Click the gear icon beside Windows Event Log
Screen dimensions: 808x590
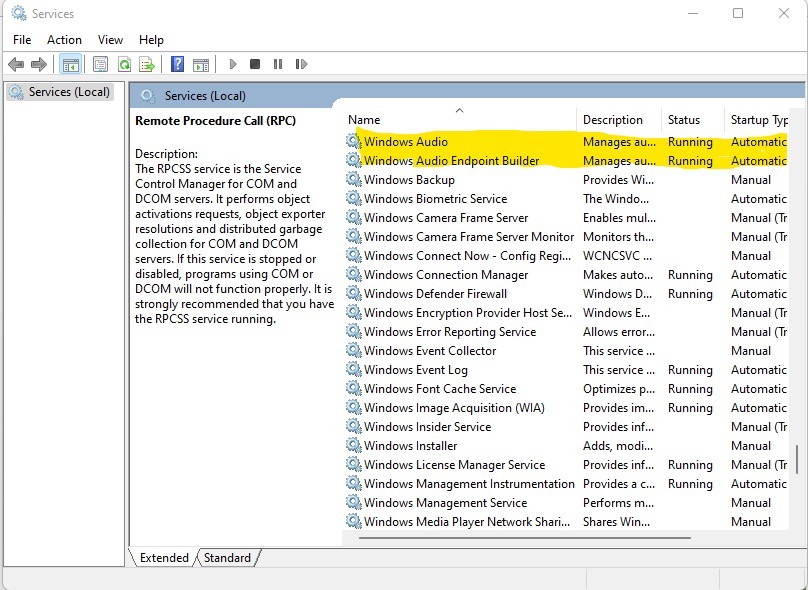click(x=354, y=369)
